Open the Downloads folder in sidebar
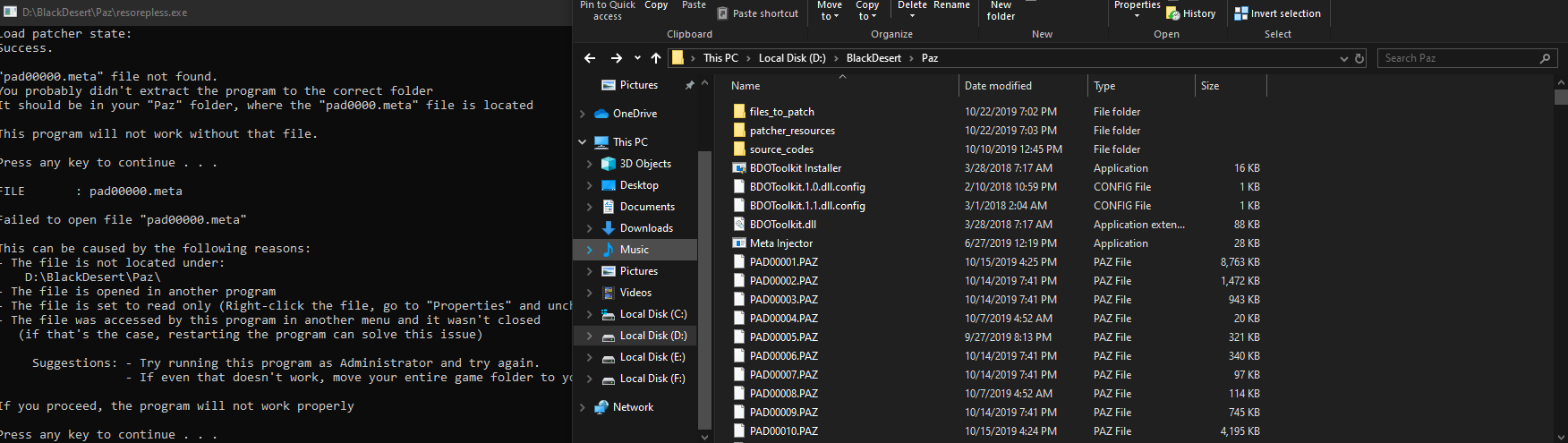This screenshot has height=443, width=1568. [x=645, y=228]
